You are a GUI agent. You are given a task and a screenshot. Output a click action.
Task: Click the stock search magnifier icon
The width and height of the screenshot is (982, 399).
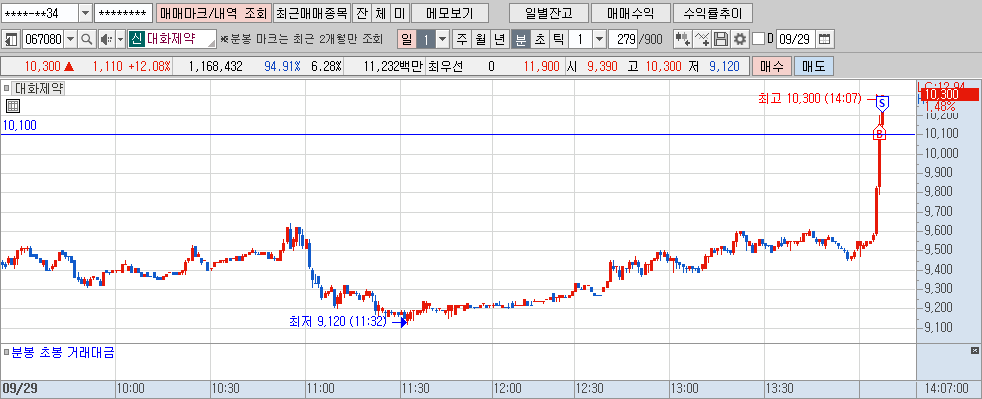click(x=87, y=39)
